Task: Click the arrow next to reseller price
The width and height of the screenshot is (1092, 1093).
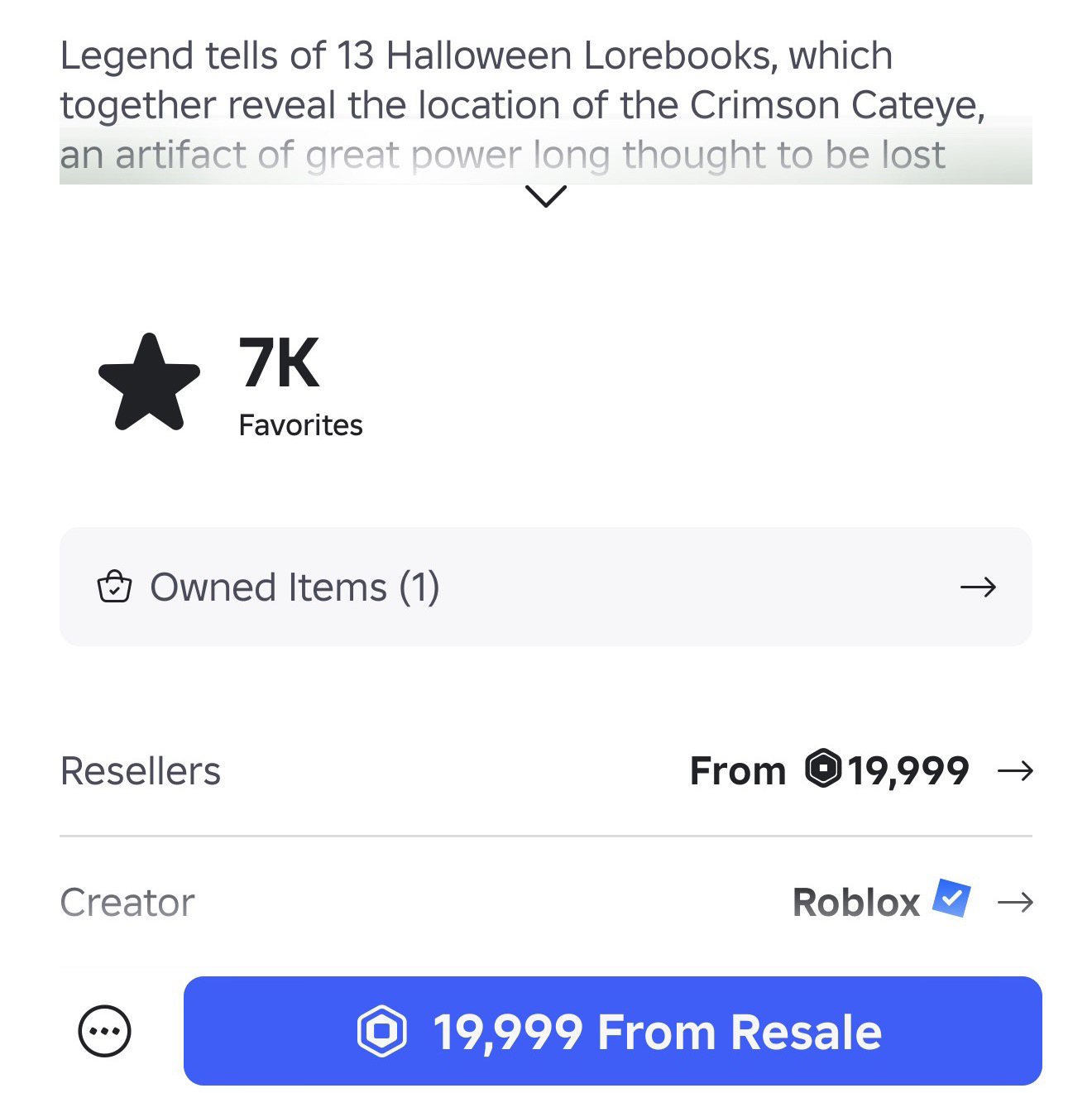Action: tap(1015, 771)
